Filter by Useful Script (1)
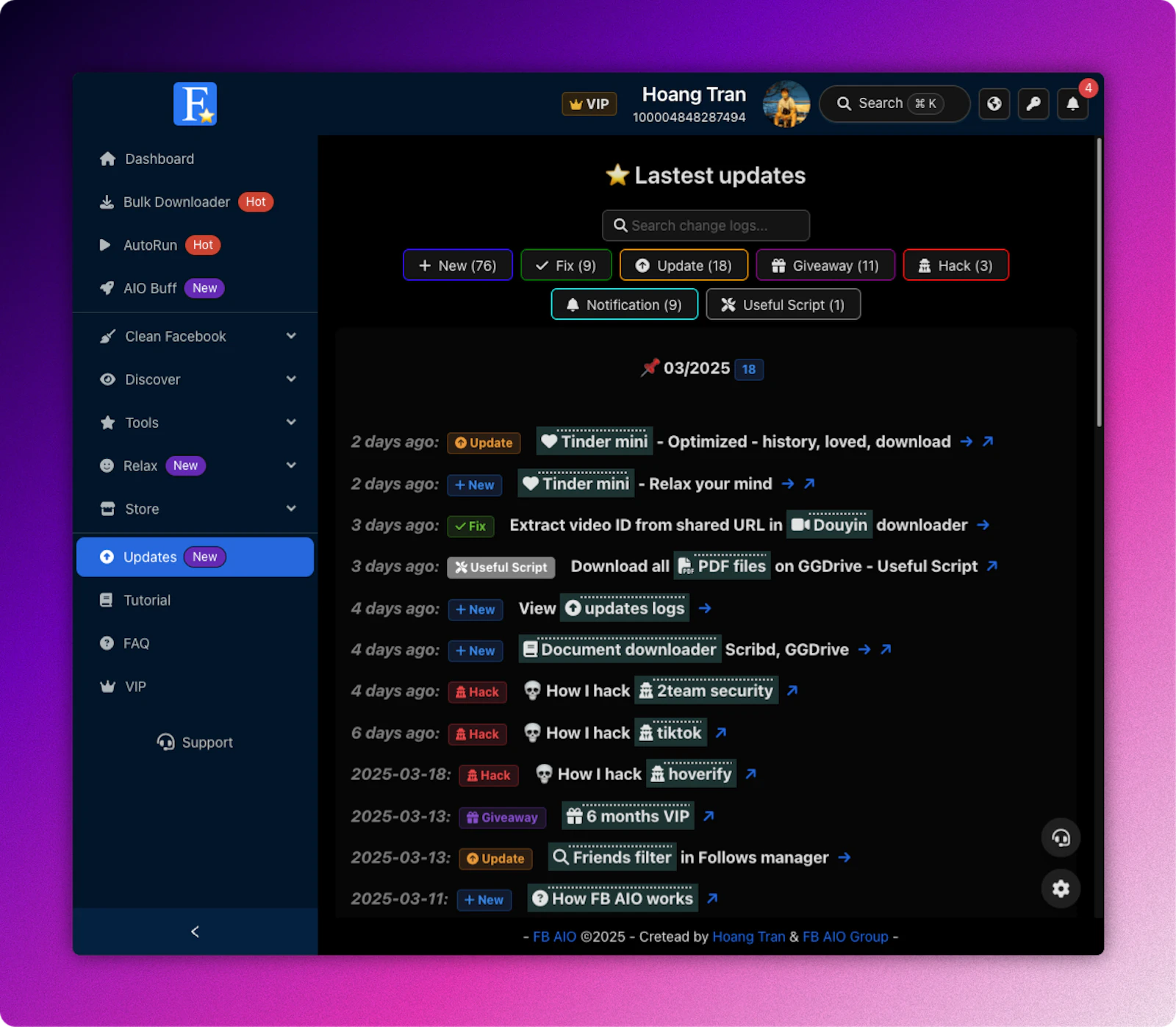Viewport: 1176px width, 1027px height. 784,305
